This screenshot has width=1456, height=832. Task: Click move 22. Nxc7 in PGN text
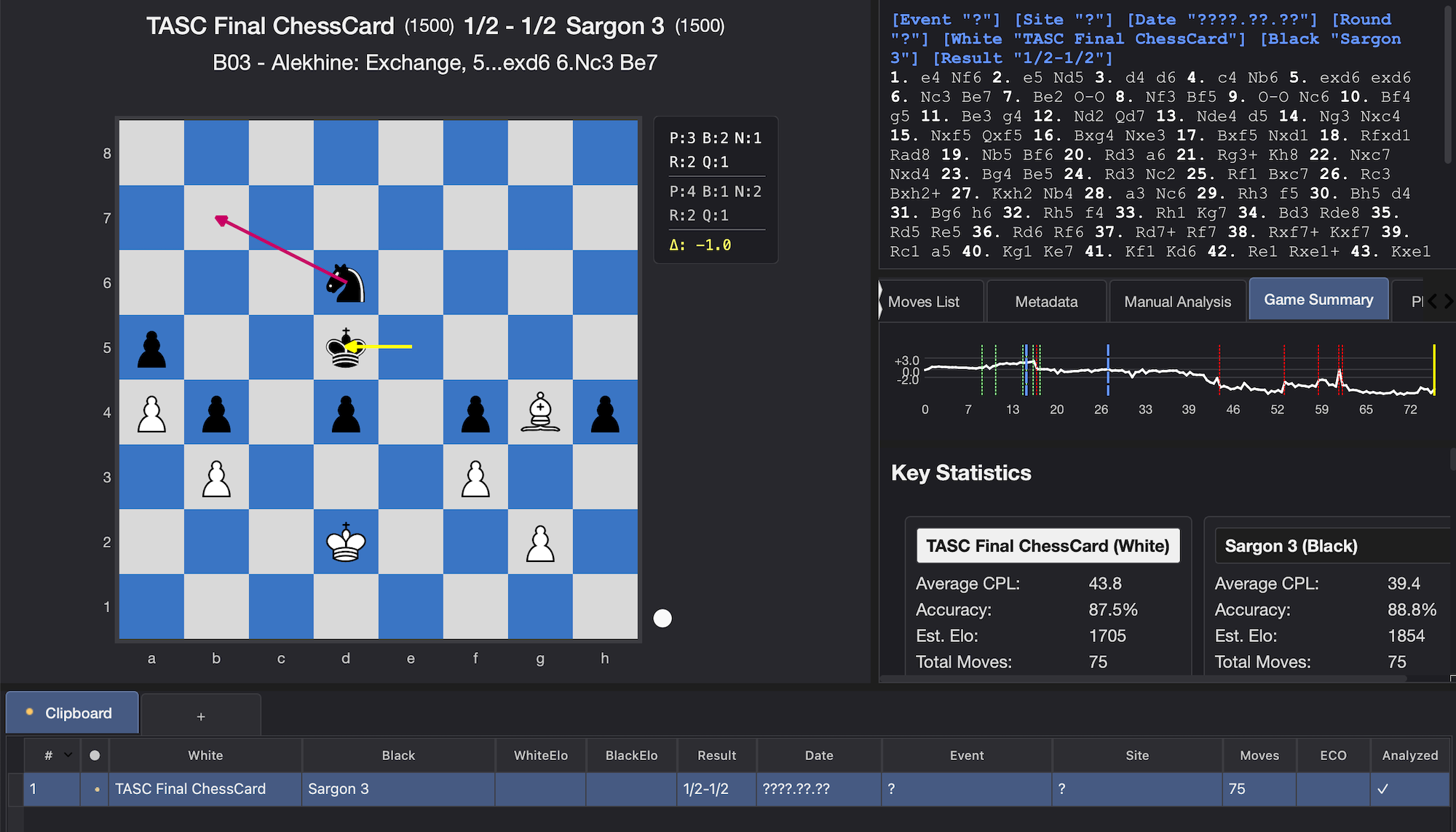1370,155
